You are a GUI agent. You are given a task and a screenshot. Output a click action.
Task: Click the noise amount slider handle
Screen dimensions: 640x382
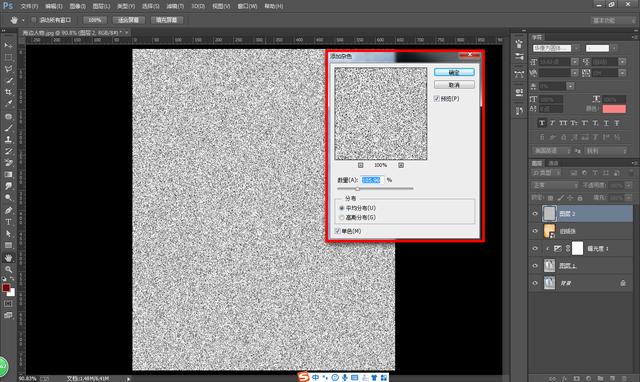pos(358,189)
